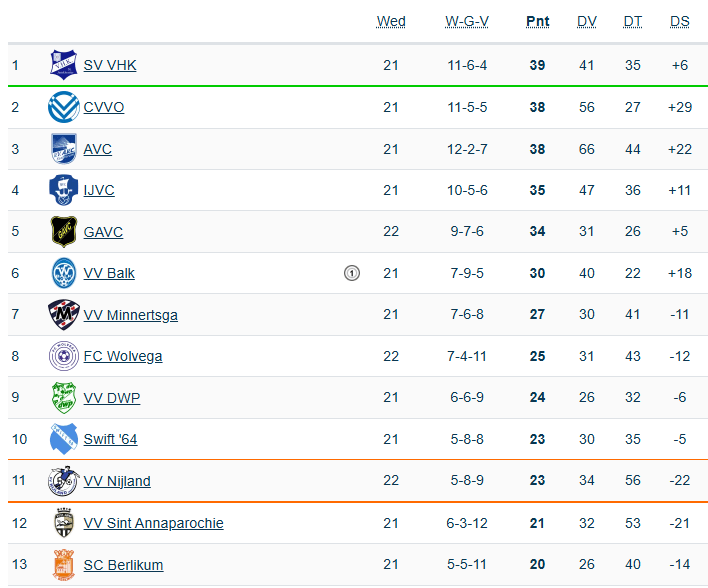This screenshot has height=588, width=708.
Task: Open the VV Sint Annaparochie link
Action: [153, 523]
